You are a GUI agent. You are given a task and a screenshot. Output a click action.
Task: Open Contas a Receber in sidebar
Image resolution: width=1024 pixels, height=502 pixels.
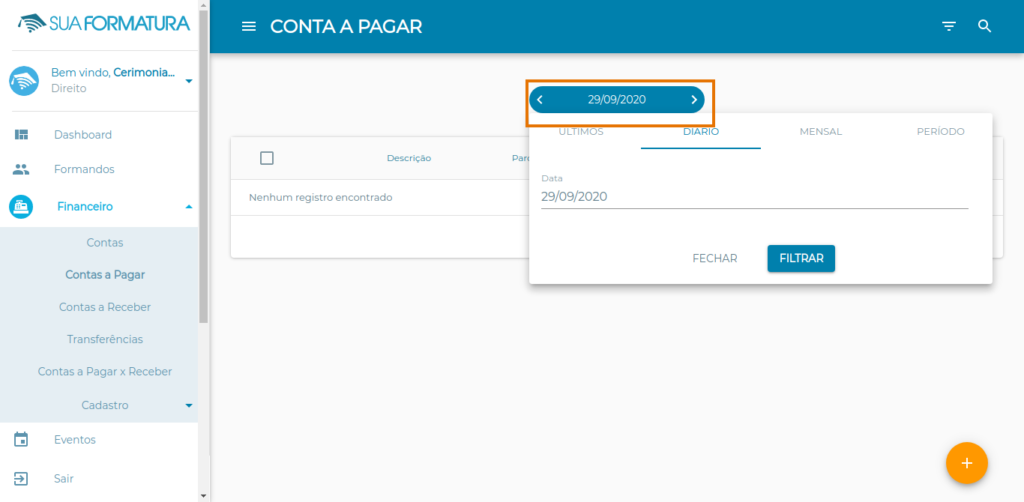click(105, 307)
